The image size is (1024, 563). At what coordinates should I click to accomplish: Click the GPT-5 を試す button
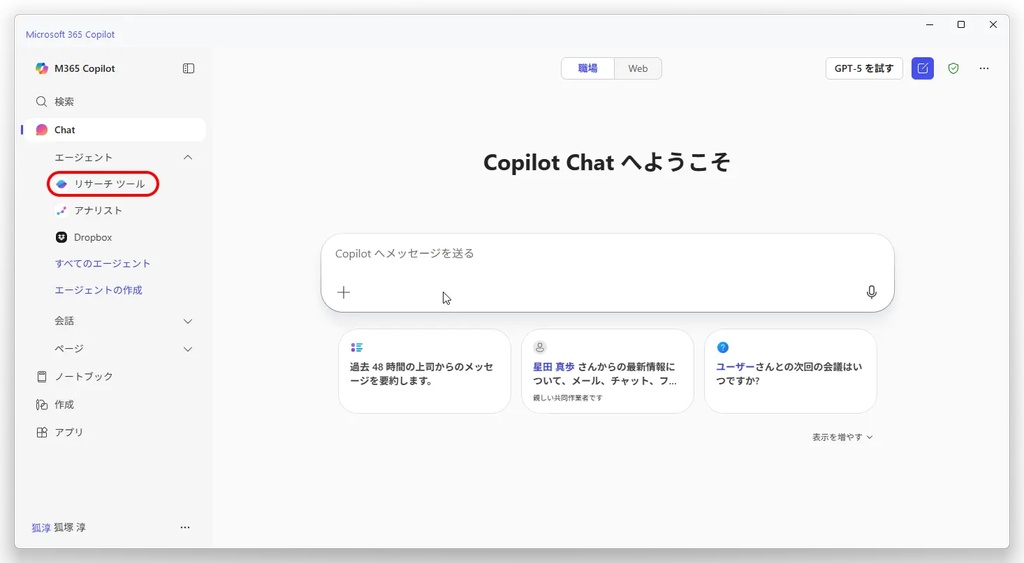coord(864,69)
